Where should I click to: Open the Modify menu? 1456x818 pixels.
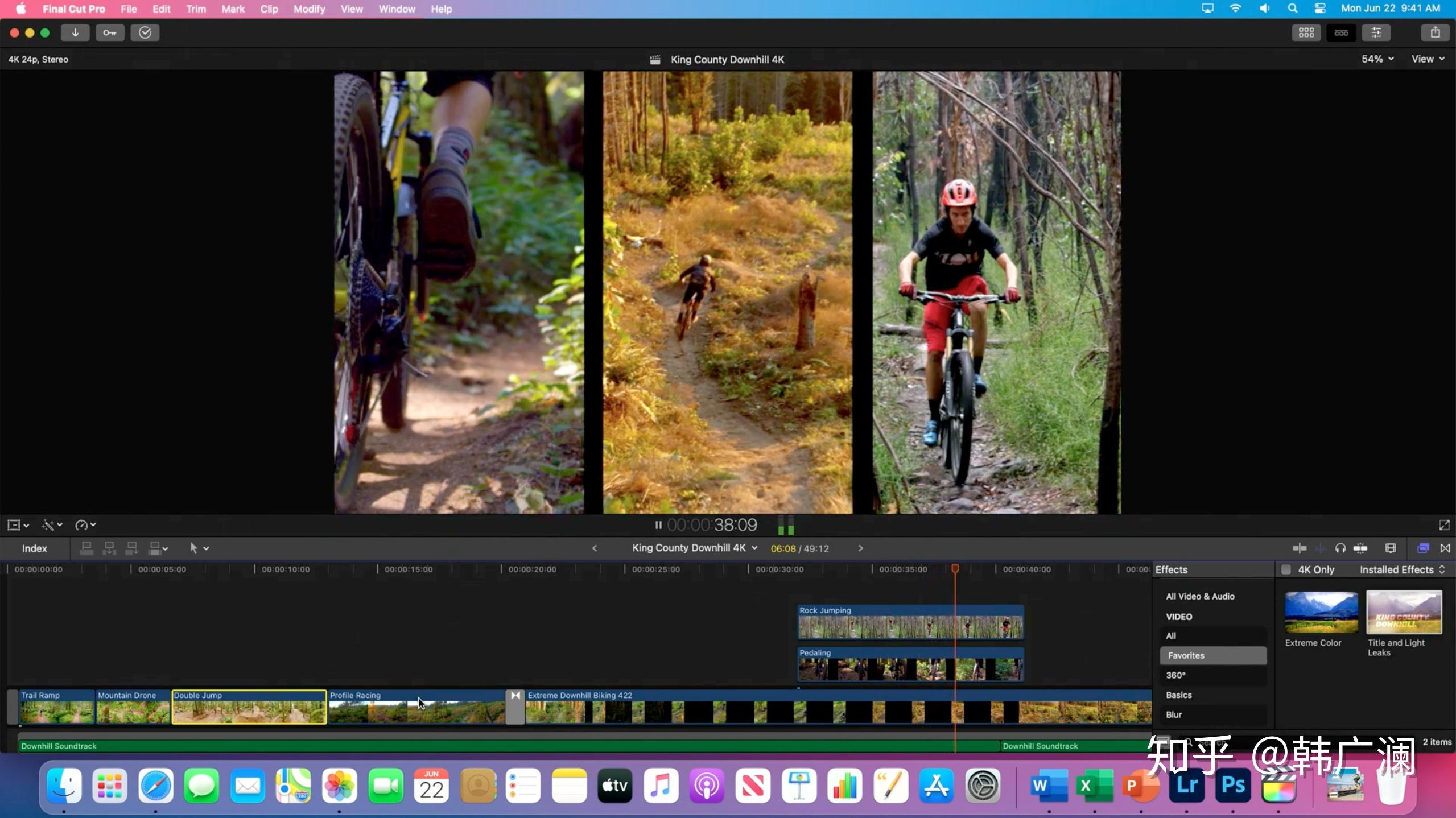[309, 9]
